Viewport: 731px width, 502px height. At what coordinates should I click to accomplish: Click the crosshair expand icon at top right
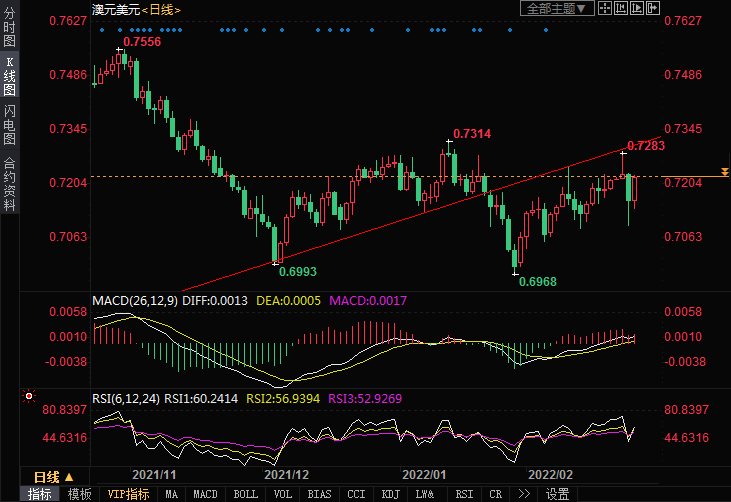(x=607, y=8)
